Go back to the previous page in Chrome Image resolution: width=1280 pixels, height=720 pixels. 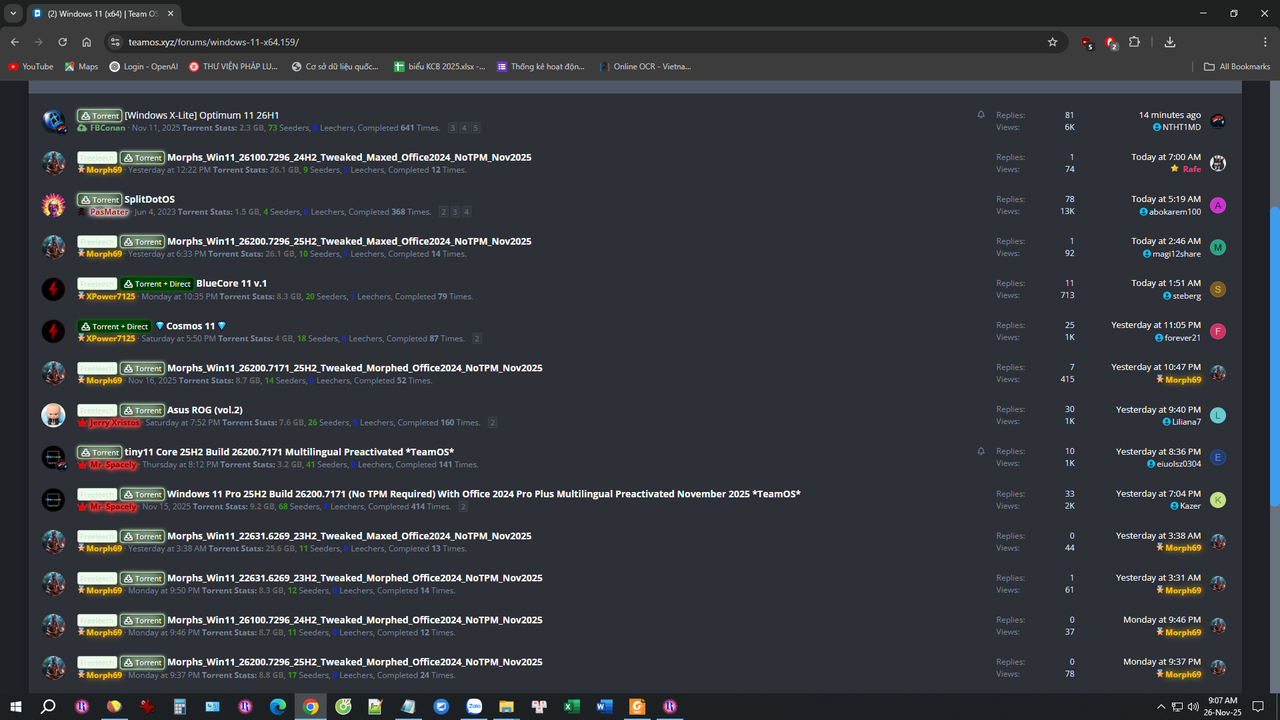pos(15,42)
